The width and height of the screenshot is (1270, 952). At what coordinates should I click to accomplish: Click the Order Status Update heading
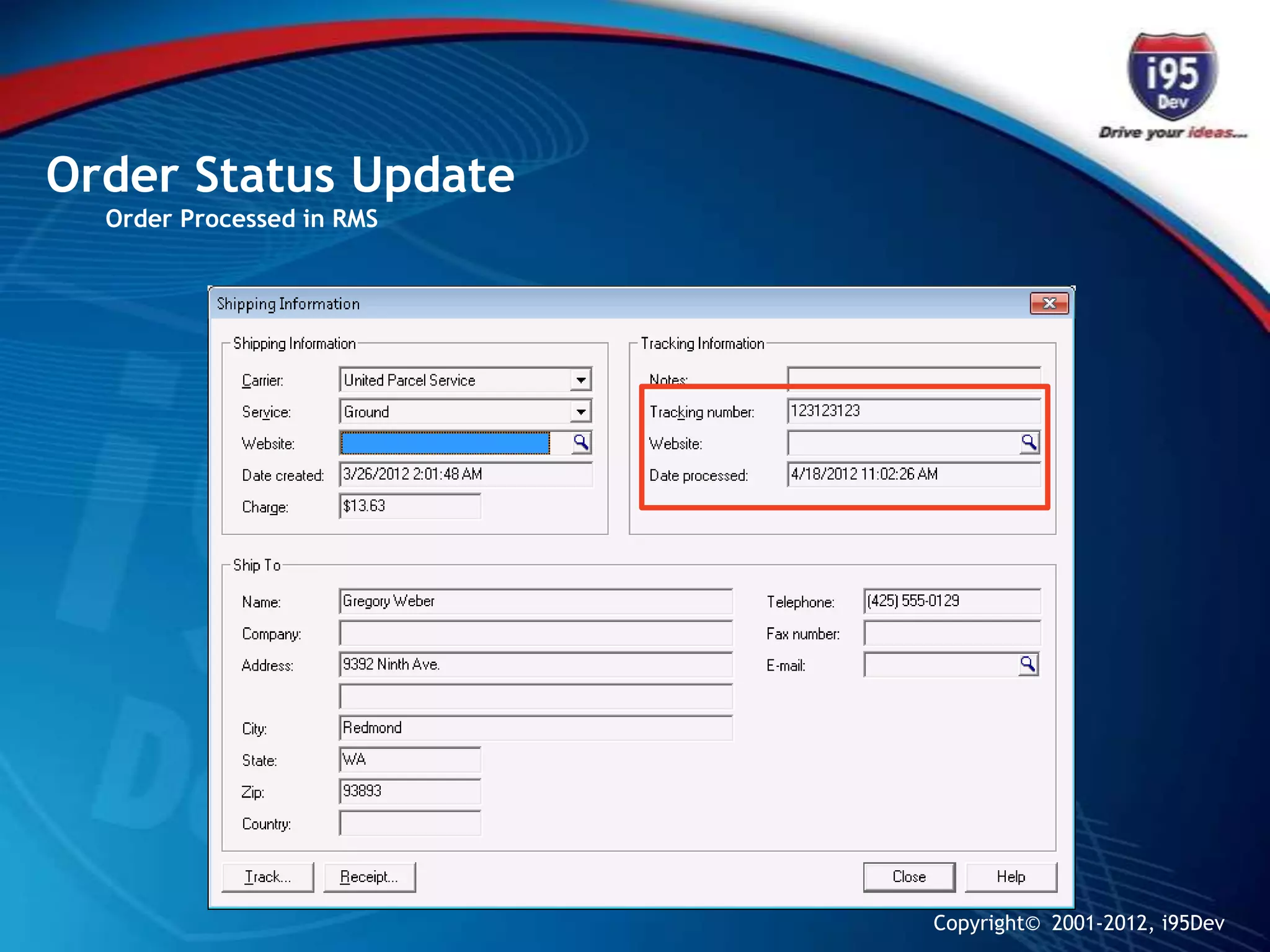(x=280, y=175)
